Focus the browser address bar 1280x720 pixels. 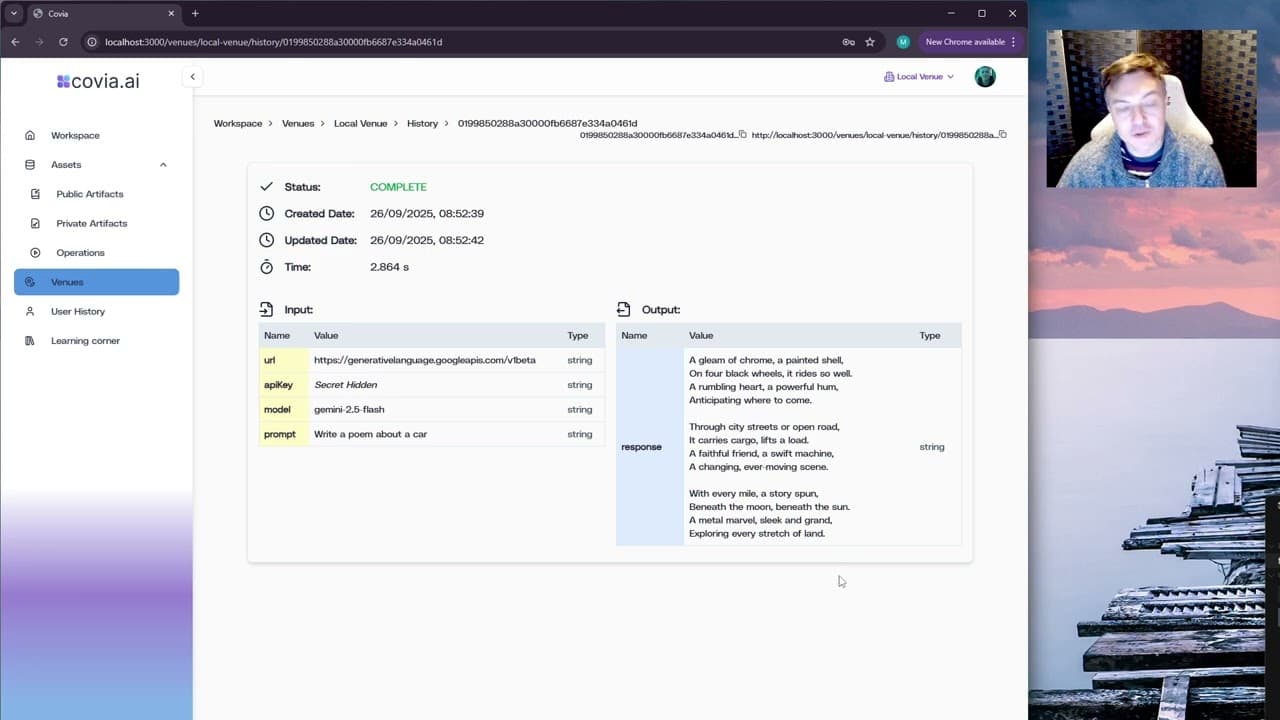tap(460, 42)
